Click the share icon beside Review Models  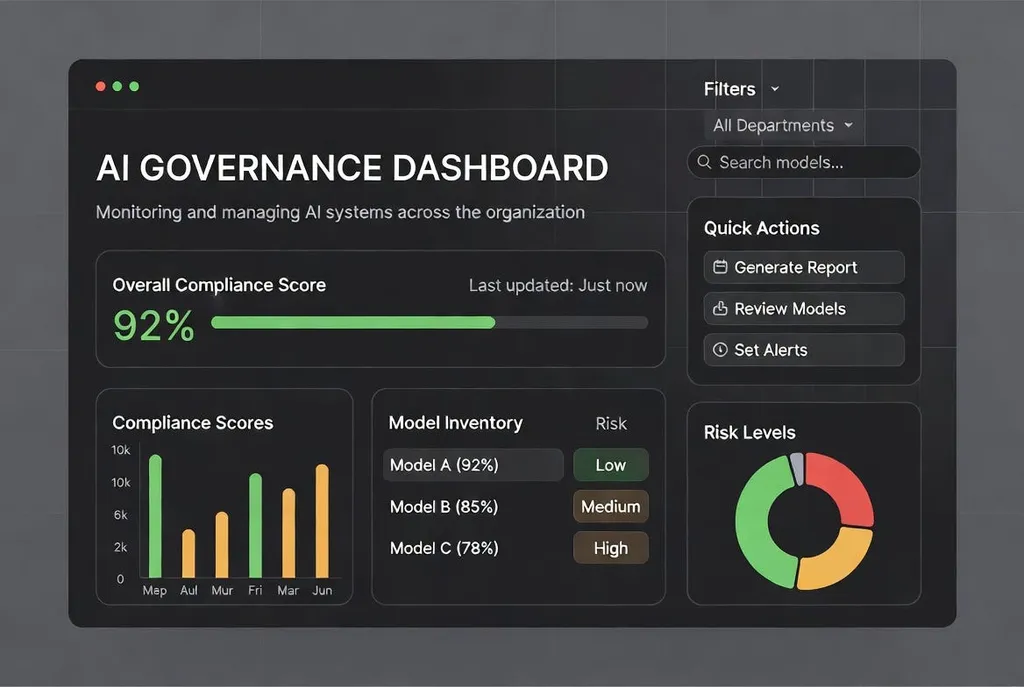pyautogui.click(x=720, y=308)
